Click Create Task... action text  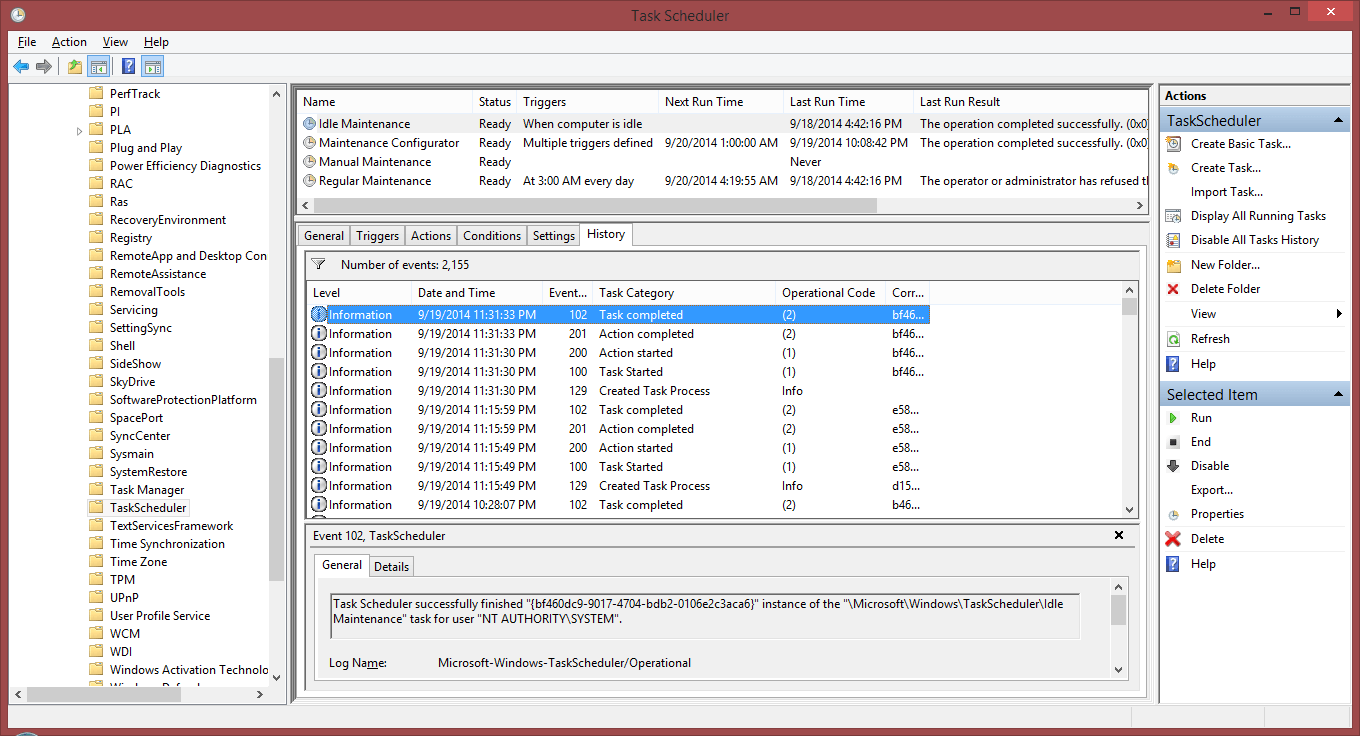coord(1226,168)
